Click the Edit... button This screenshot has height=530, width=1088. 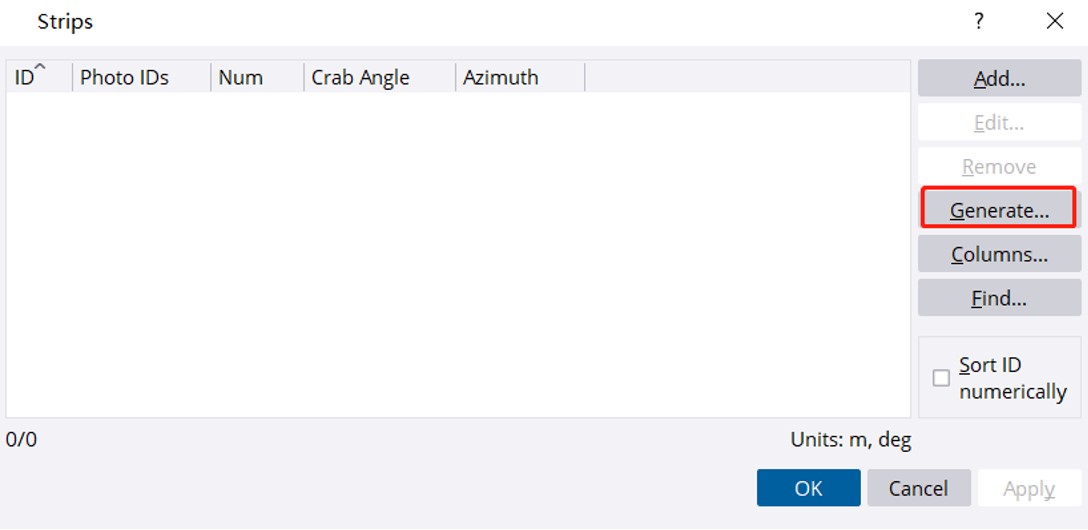click(998, 123)
